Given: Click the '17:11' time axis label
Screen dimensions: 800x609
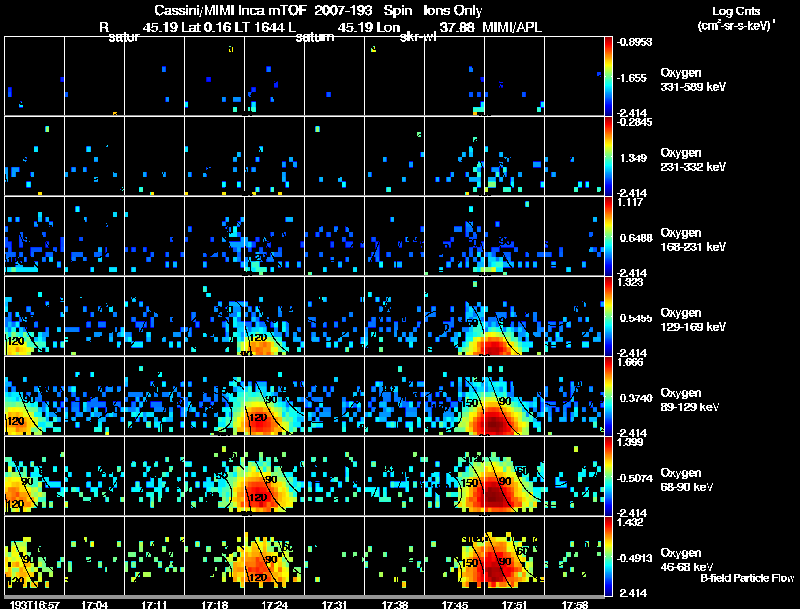Looking at the screenshot, I should [155, 605].
